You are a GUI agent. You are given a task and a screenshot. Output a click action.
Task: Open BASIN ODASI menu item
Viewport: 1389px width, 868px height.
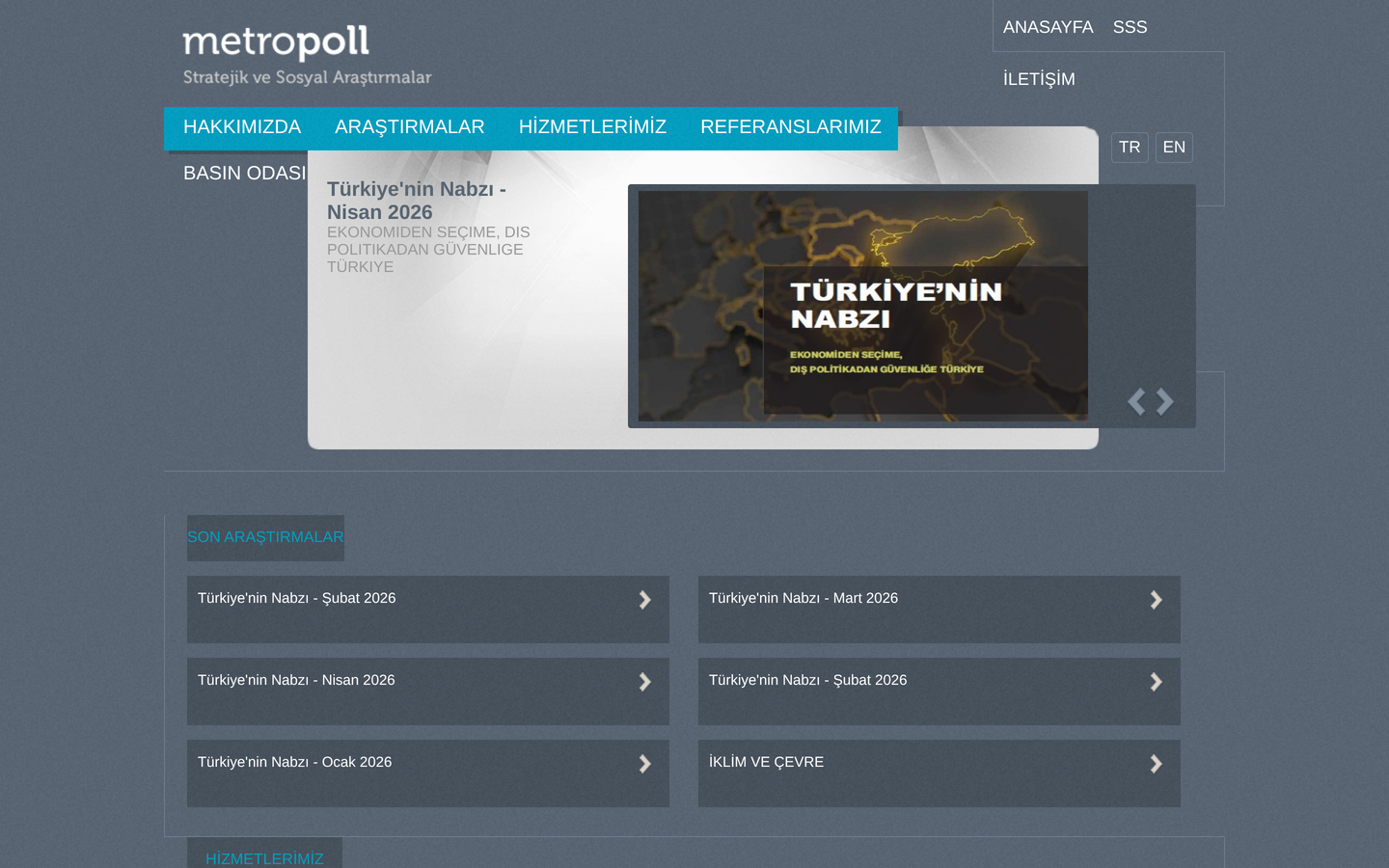point(244,174)
